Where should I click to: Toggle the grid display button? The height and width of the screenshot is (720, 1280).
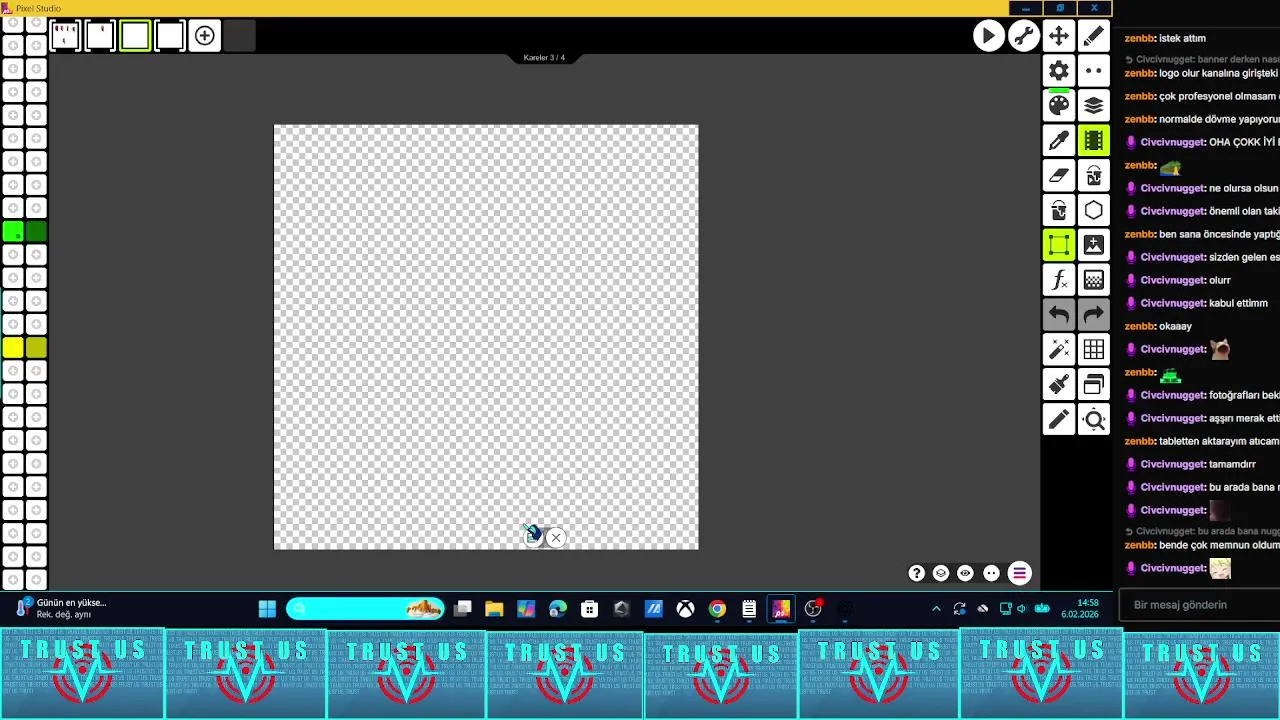pyautogui.click(x=1094, y=349)
